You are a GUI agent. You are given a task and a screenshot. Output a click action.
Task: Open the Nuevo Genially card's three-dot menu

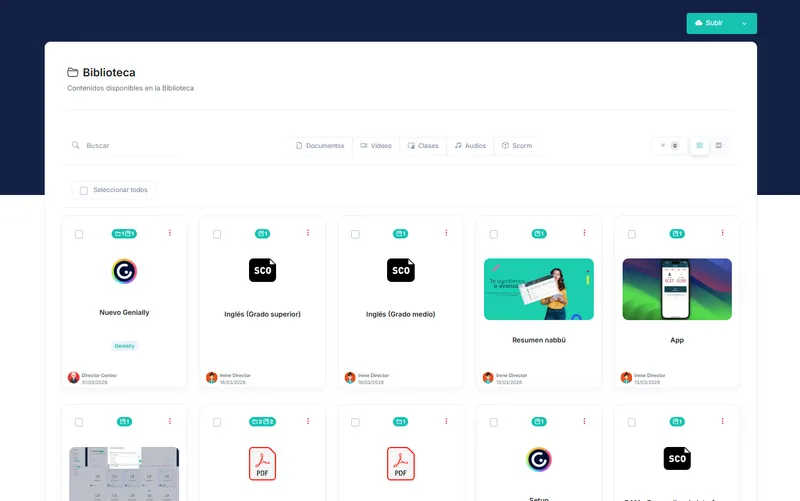click(170, 233)
